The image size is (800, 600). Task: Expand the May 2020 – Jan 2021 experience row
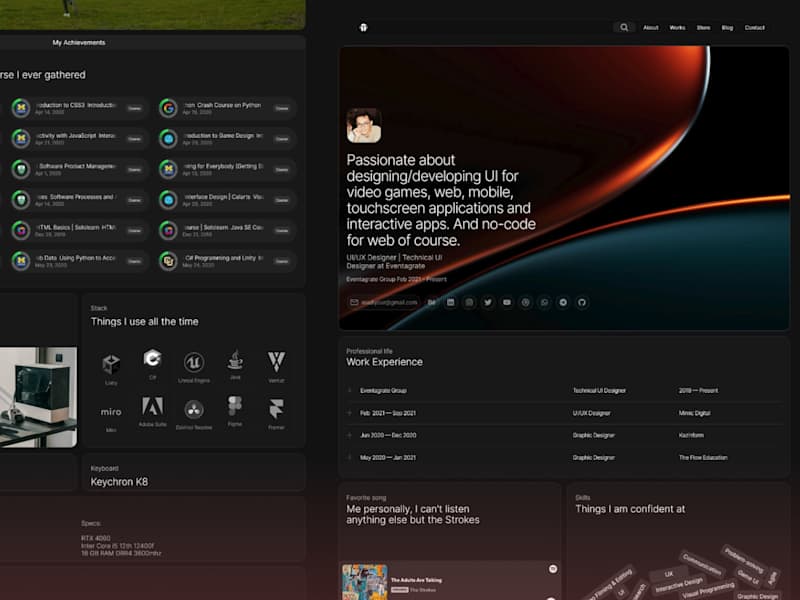pyautogui.click(x=565, y=458)
